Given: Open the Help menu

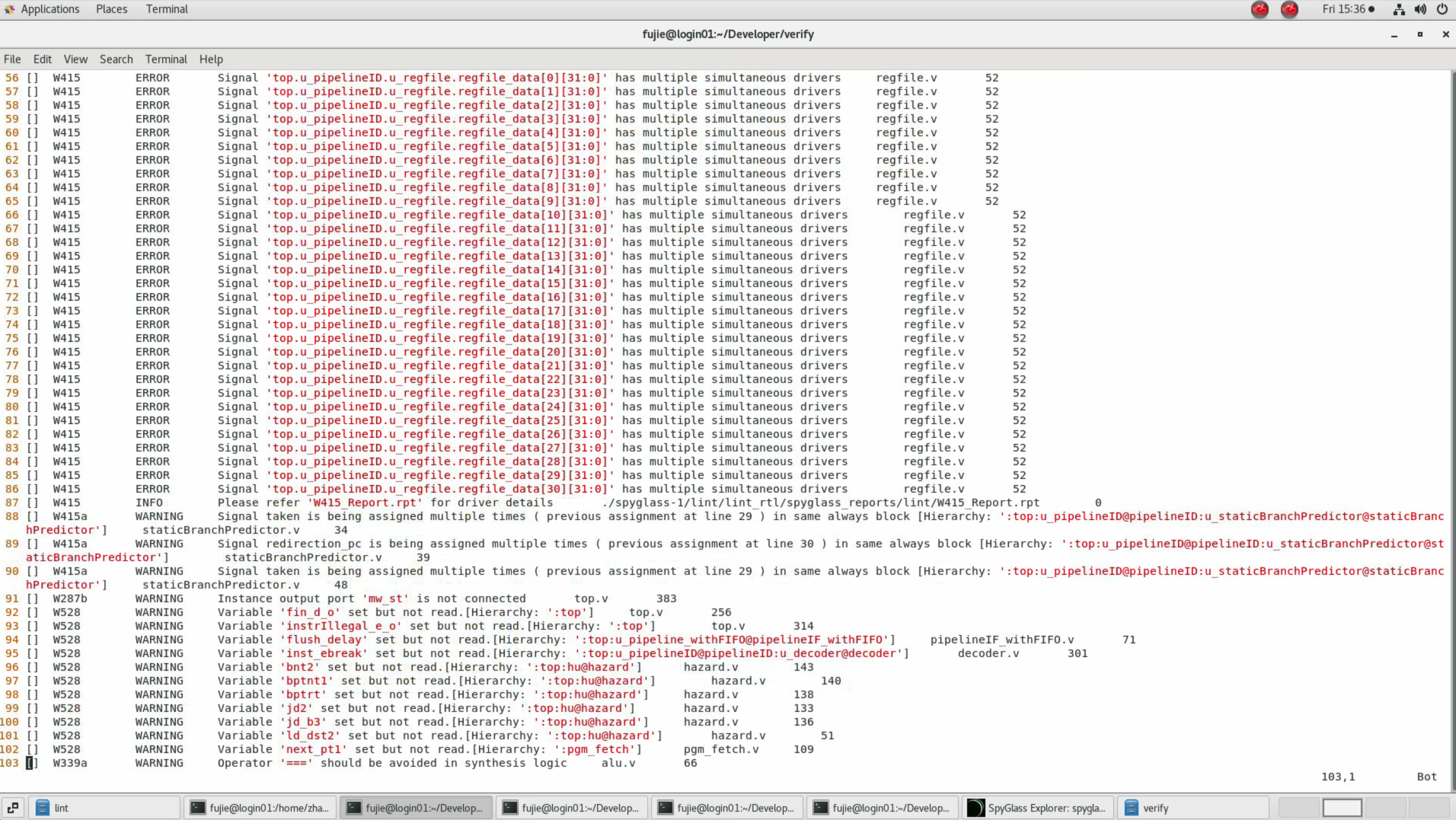Looking at the screenshot, I should click(x=211, y=59).
